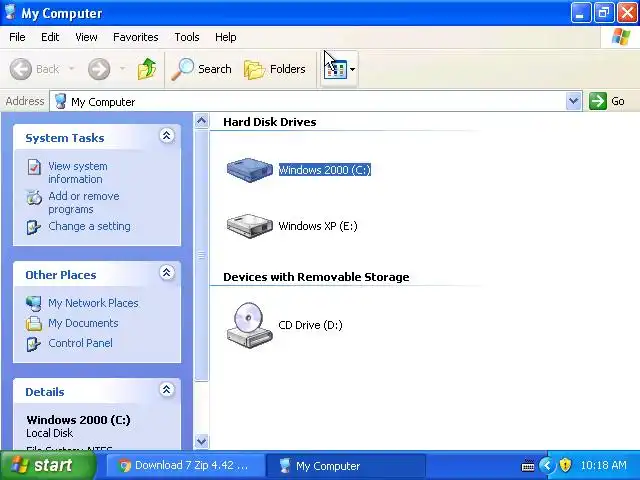The image size is (640, 480).
Task: Click the Change a setting icon
Action: coord(34,227)
